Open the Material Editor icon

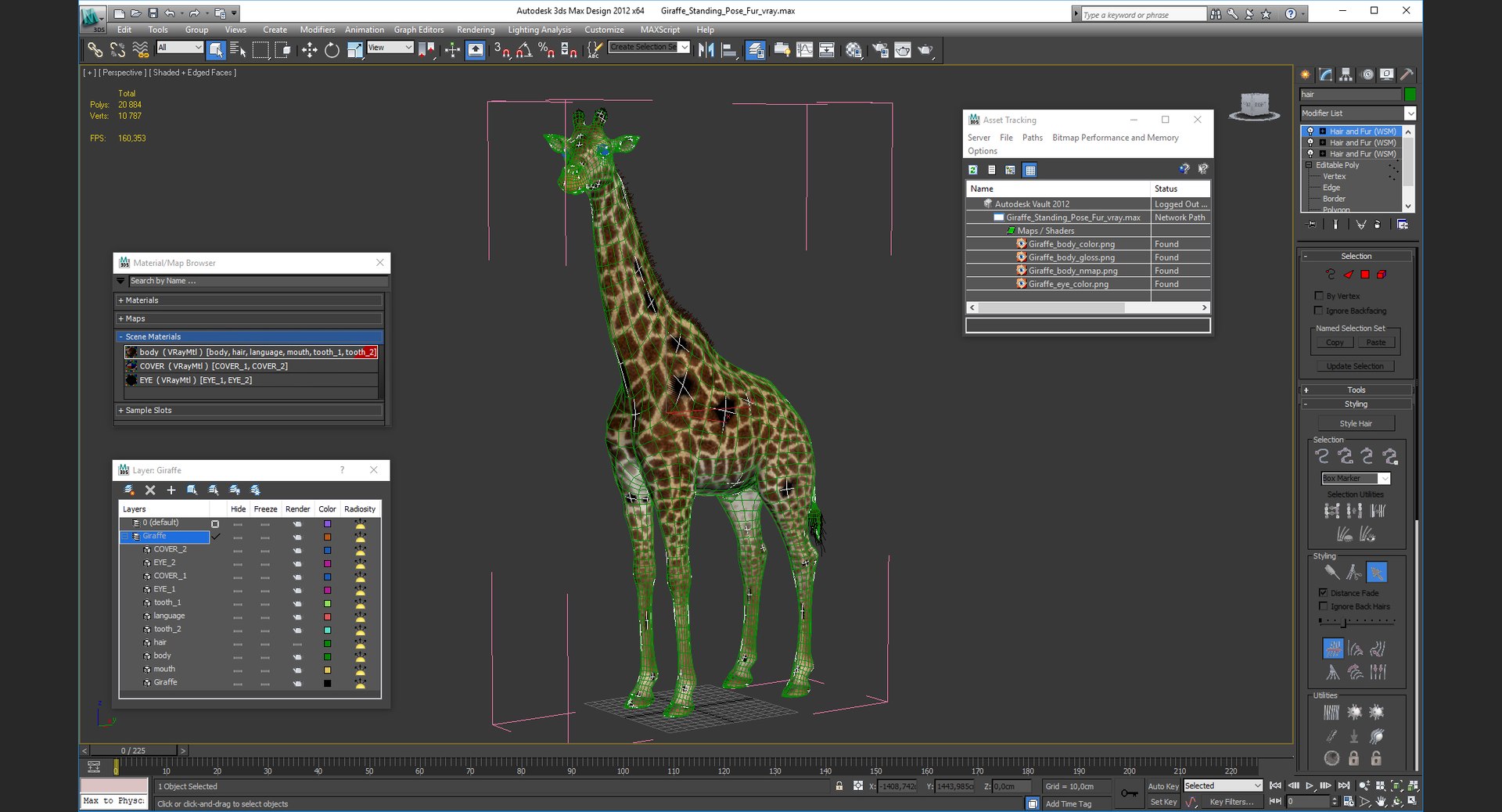coord(853,50)
